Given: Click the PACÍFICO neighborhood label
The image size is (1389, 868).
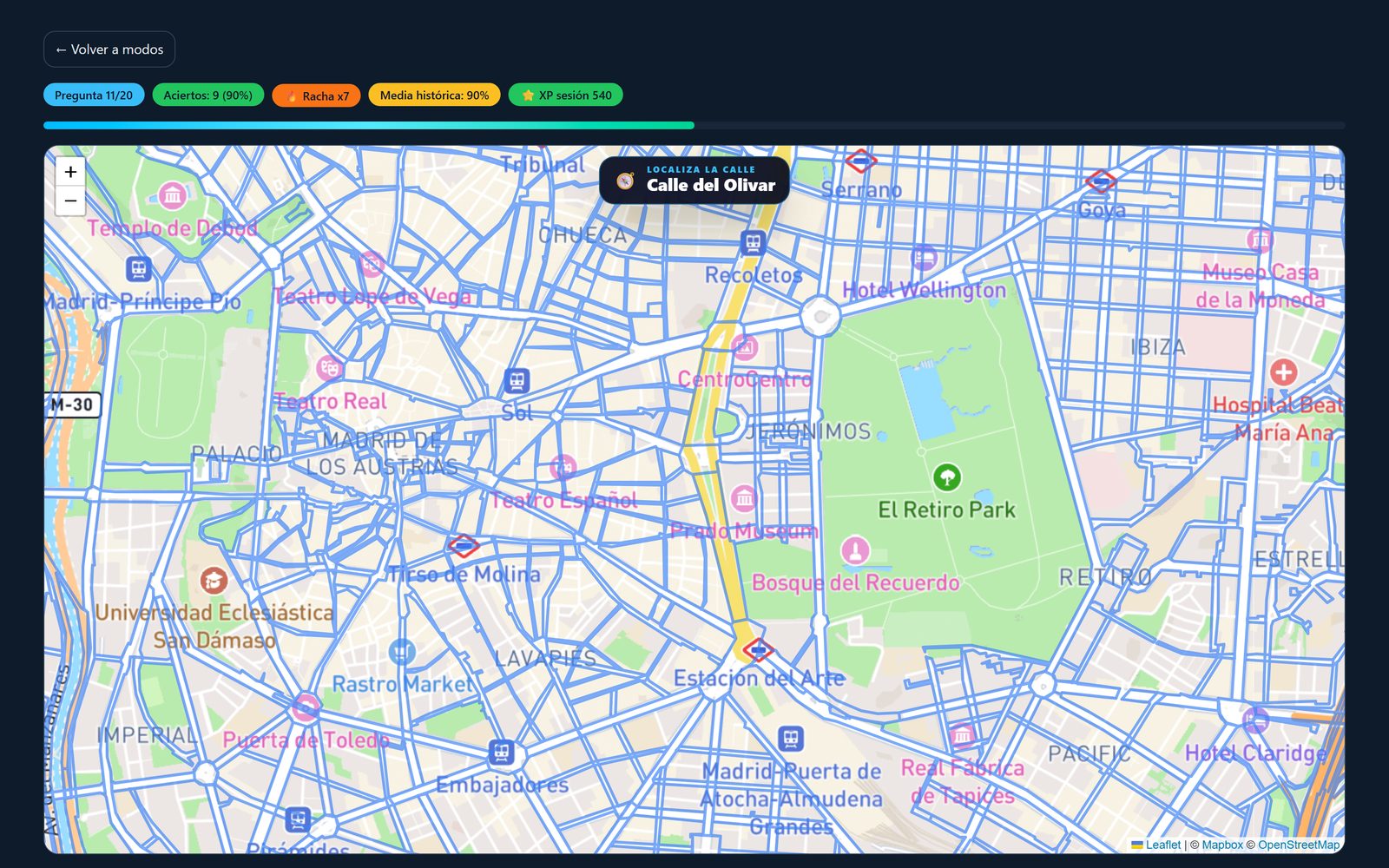Looking at the screenshot, I should [1089, 753].
